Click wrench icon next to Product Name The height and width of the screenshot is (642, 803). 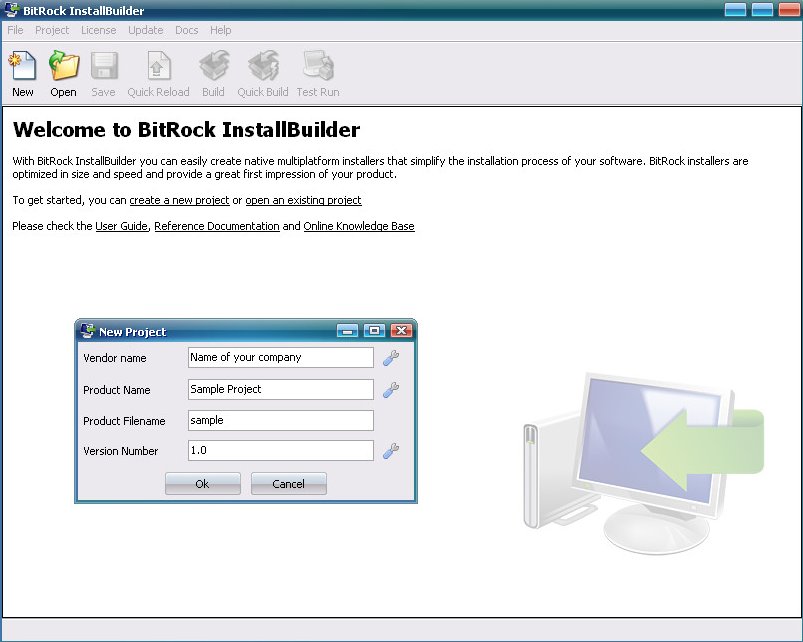(391, 390)
